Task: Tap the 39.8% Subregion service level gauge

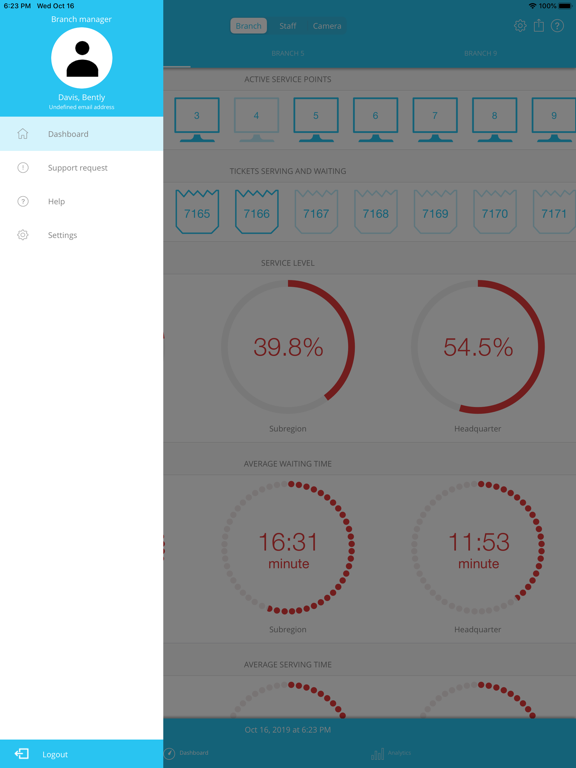Action: point(288,347)
